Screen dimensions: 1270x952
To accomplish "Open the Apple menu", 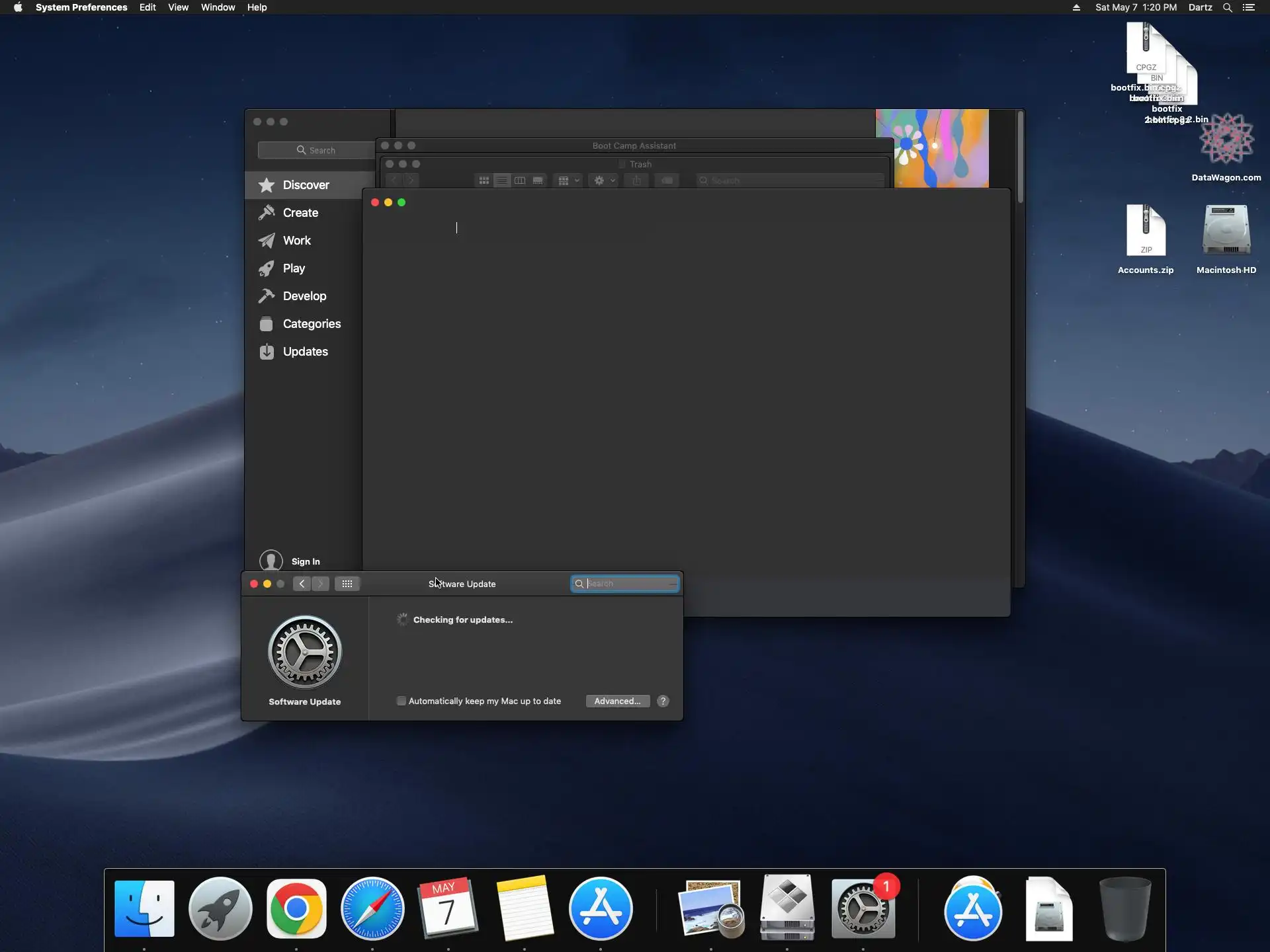I will (x=18, y=7).
